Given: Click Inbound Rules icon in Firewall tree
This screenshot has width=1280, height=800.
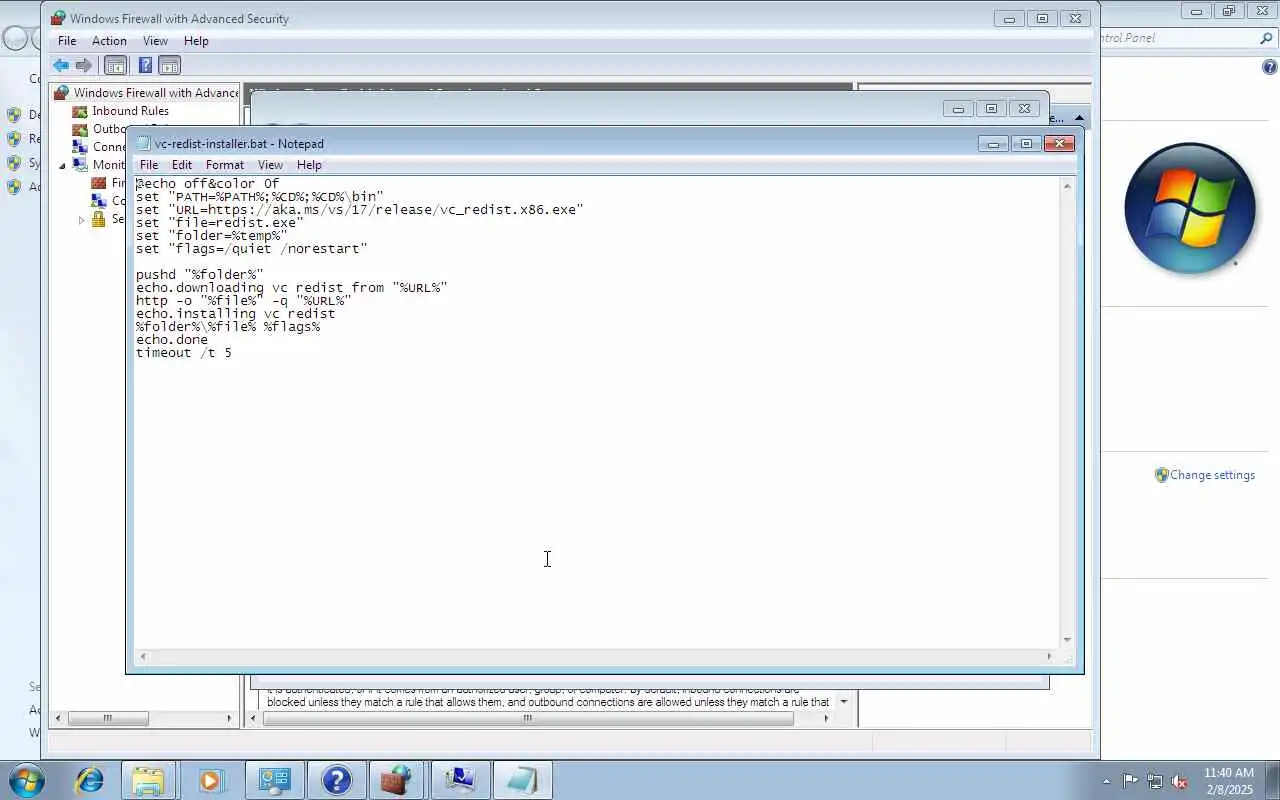Looking at the screenshot, I should point(80,111).
